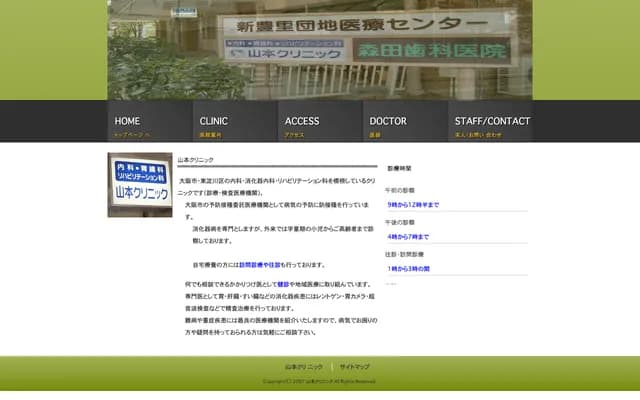Select the 午前の診療 label

coord(400,190)
